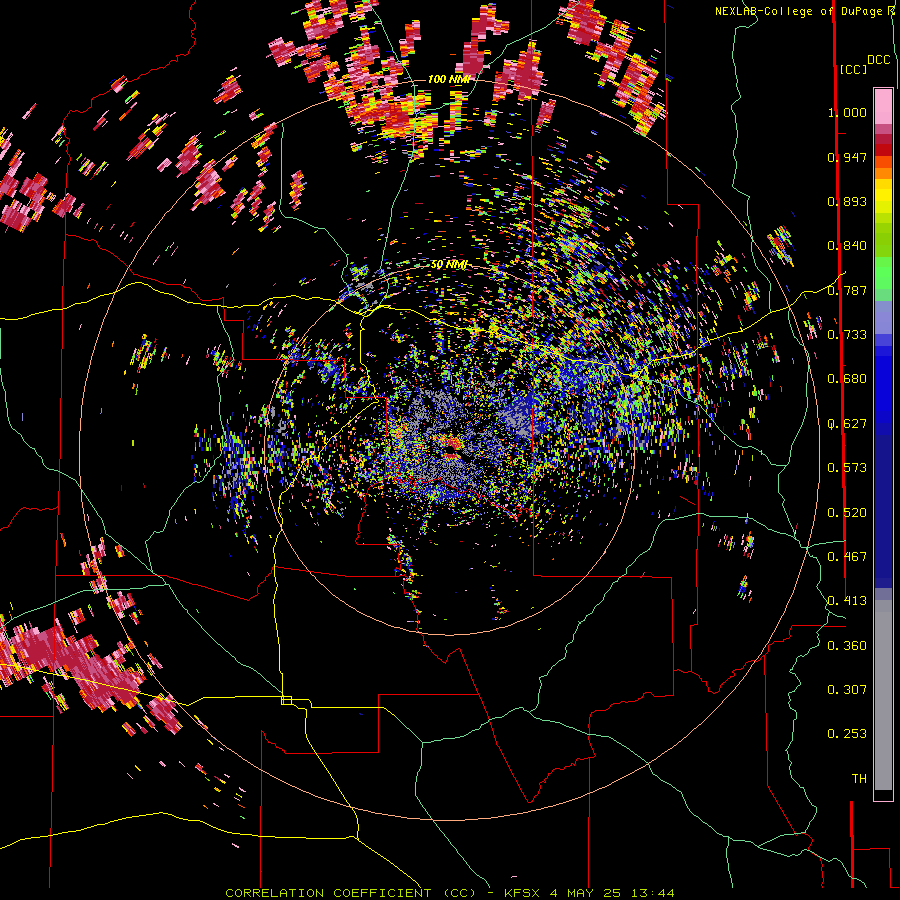Select the 0.627 scale value

pos(847,424)
